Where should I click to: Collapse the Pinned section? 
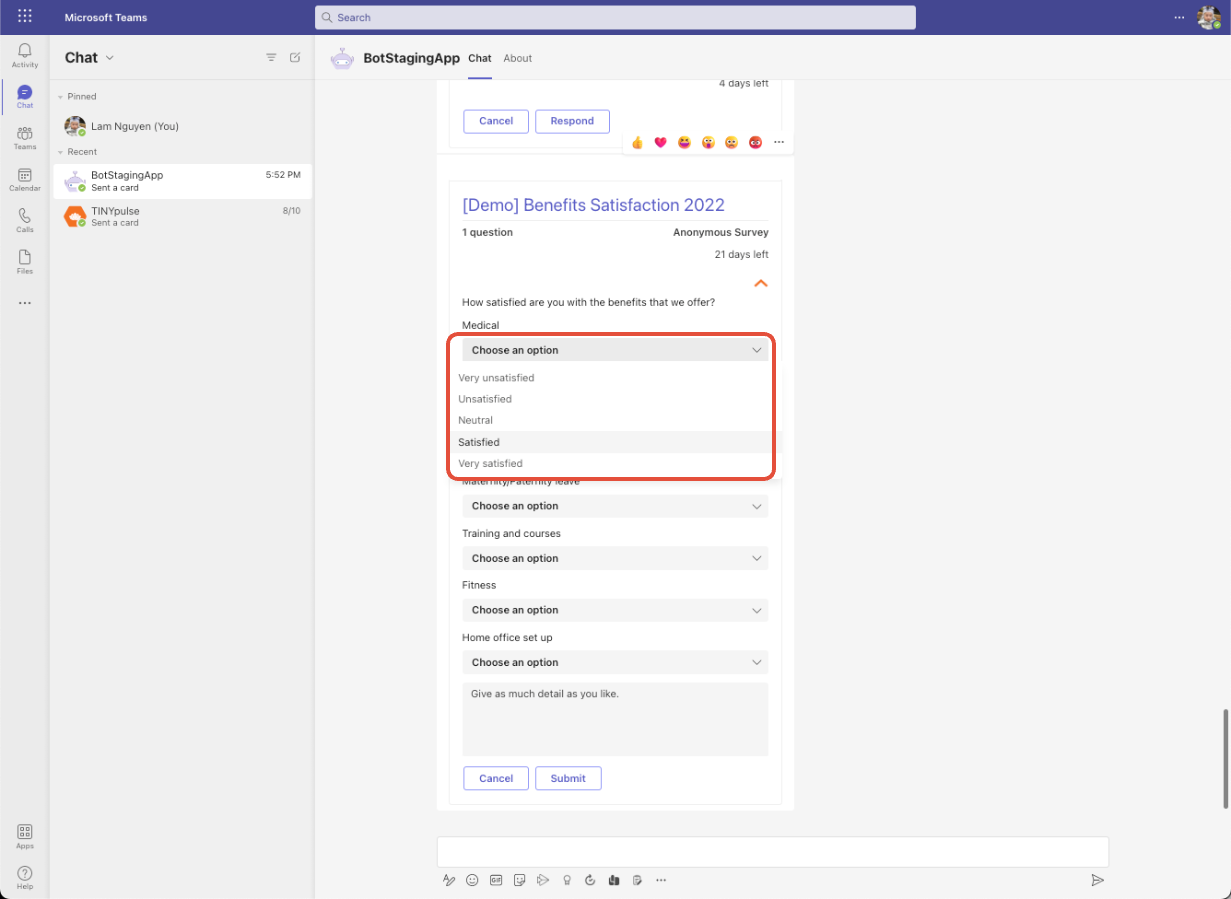[60, 97]
